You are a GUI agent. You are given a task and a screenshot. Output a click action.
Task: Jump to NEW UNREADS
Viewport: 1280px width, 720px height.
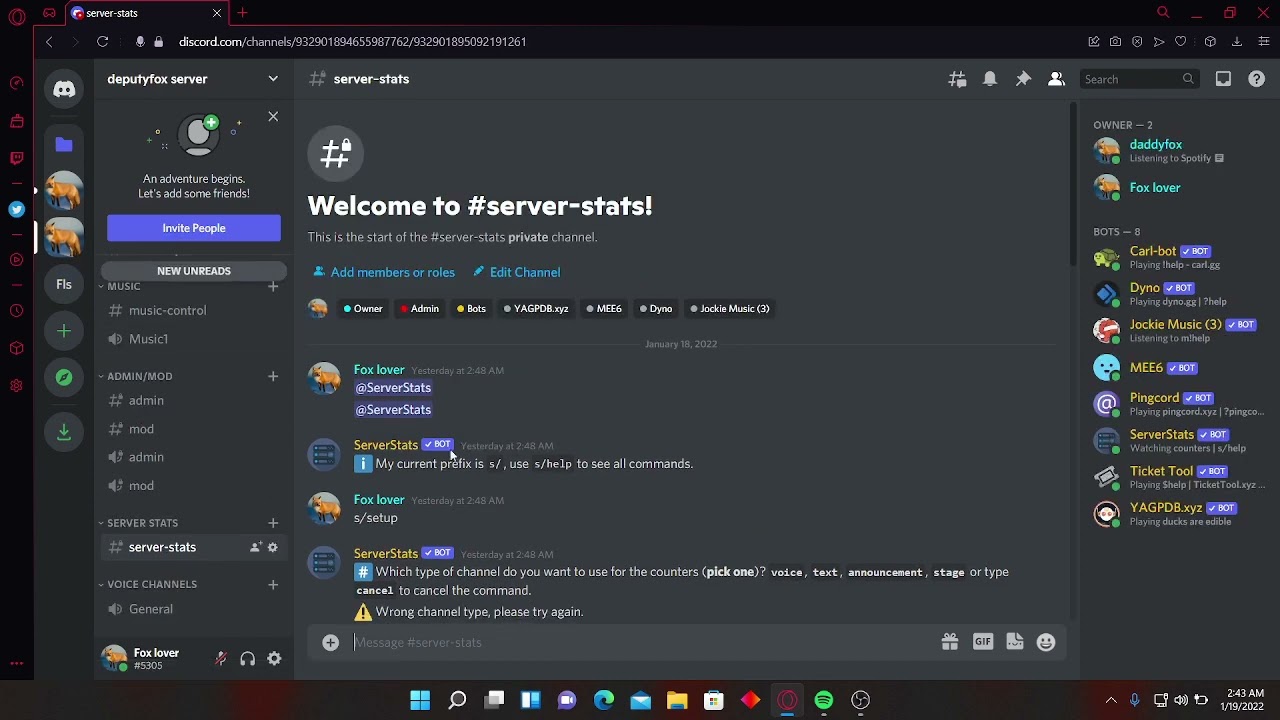[194, 271]
